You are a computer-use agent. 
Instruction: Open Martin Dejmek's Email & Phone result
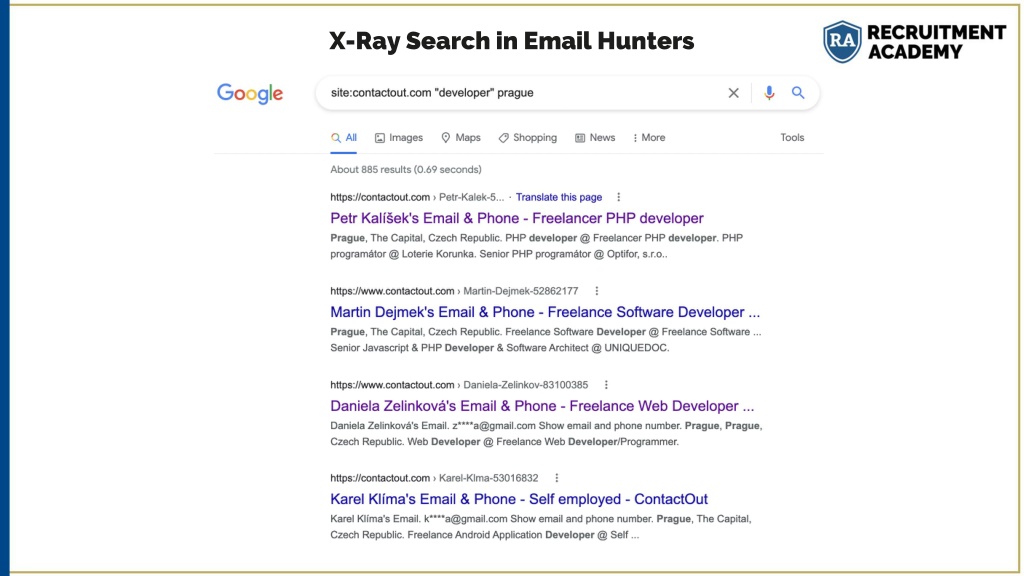tap(545, 312)
